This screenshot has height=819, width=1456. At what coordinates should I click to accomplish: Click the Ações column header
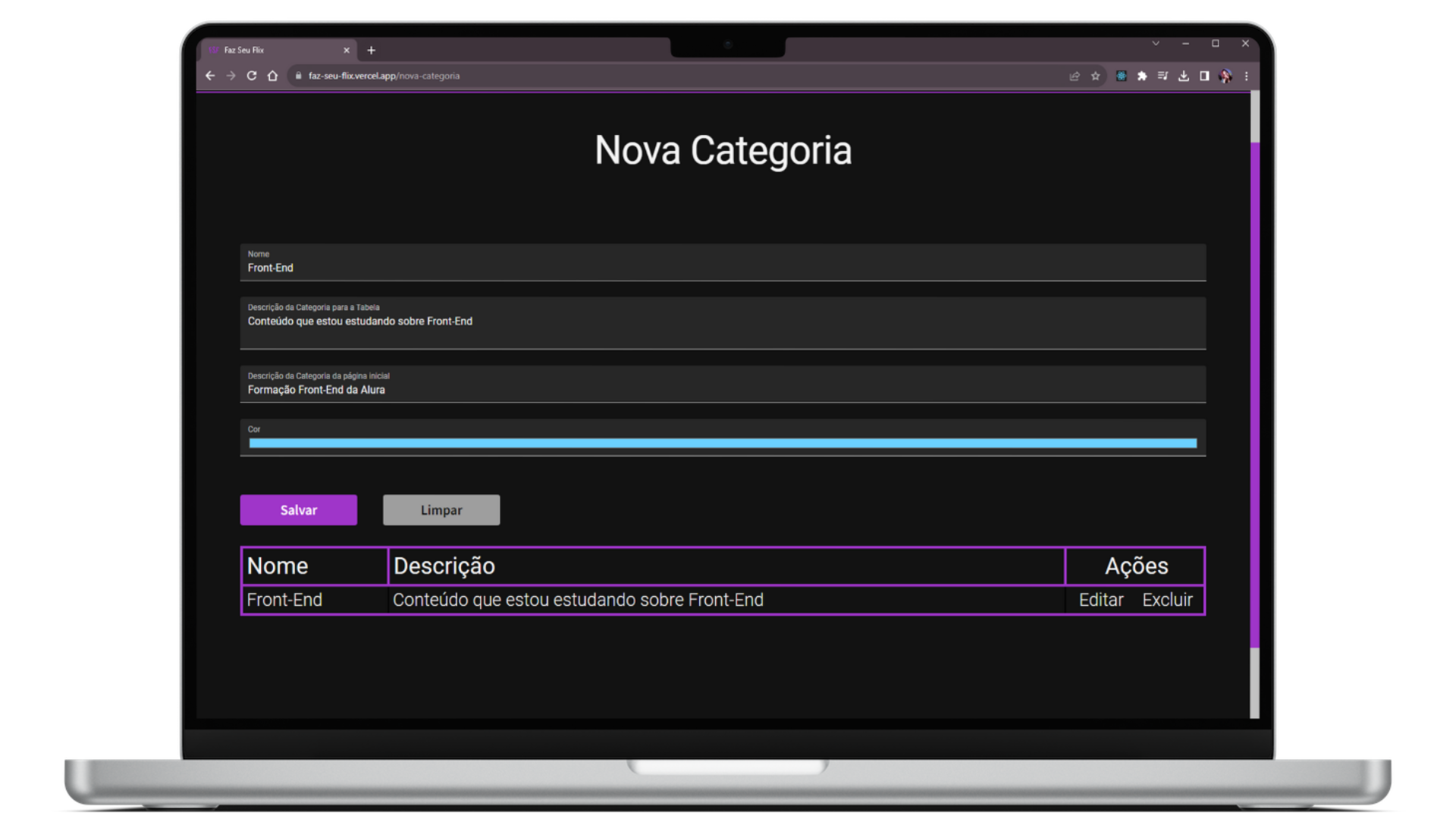pyautogui.click(x=1135, y=566)
